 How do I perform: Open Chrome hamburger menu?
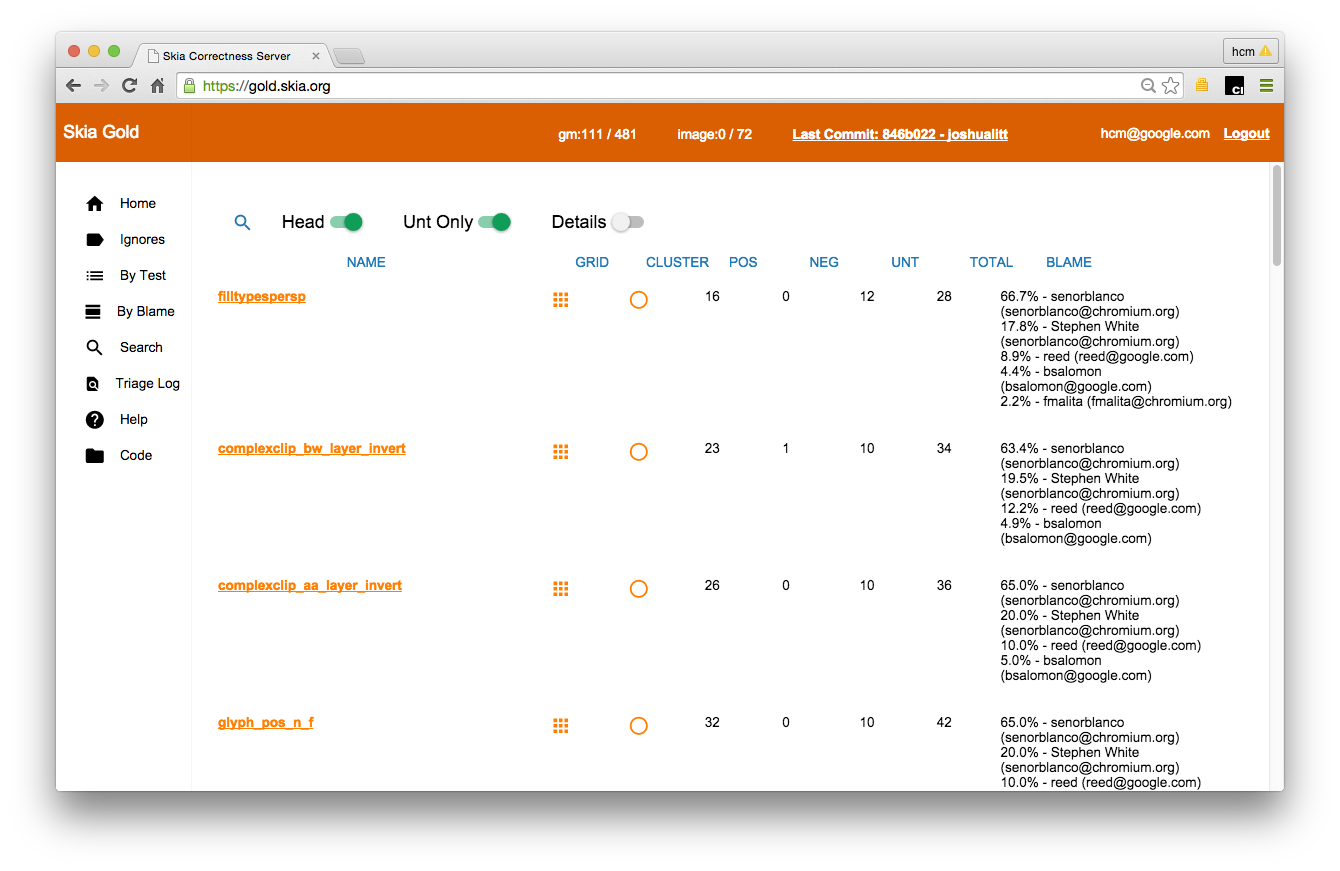1266,86
